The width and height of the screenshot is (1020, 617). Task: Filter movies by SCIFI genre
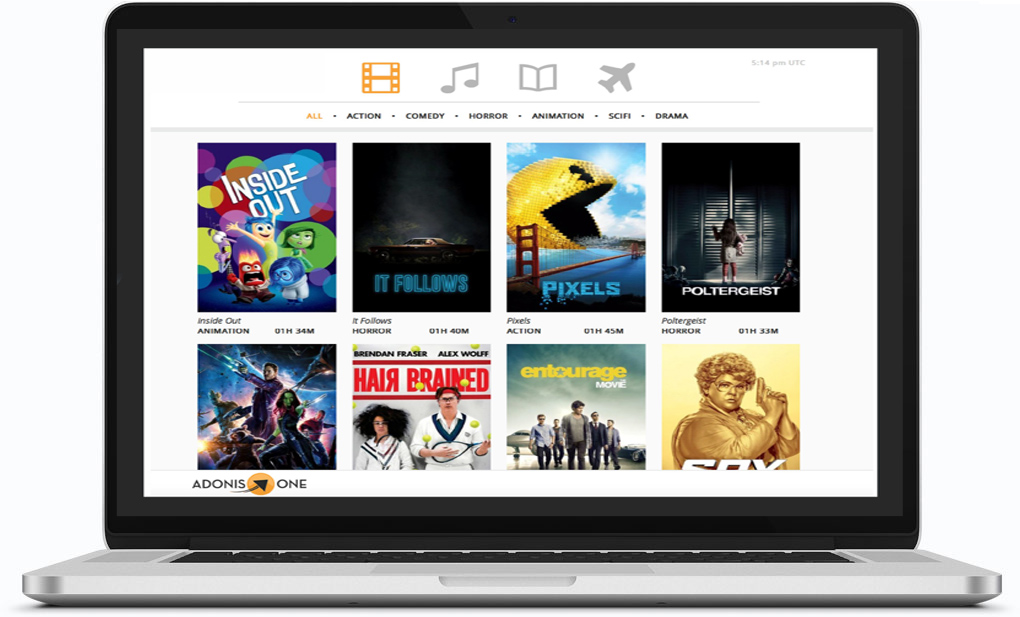(x=619, y=116)
